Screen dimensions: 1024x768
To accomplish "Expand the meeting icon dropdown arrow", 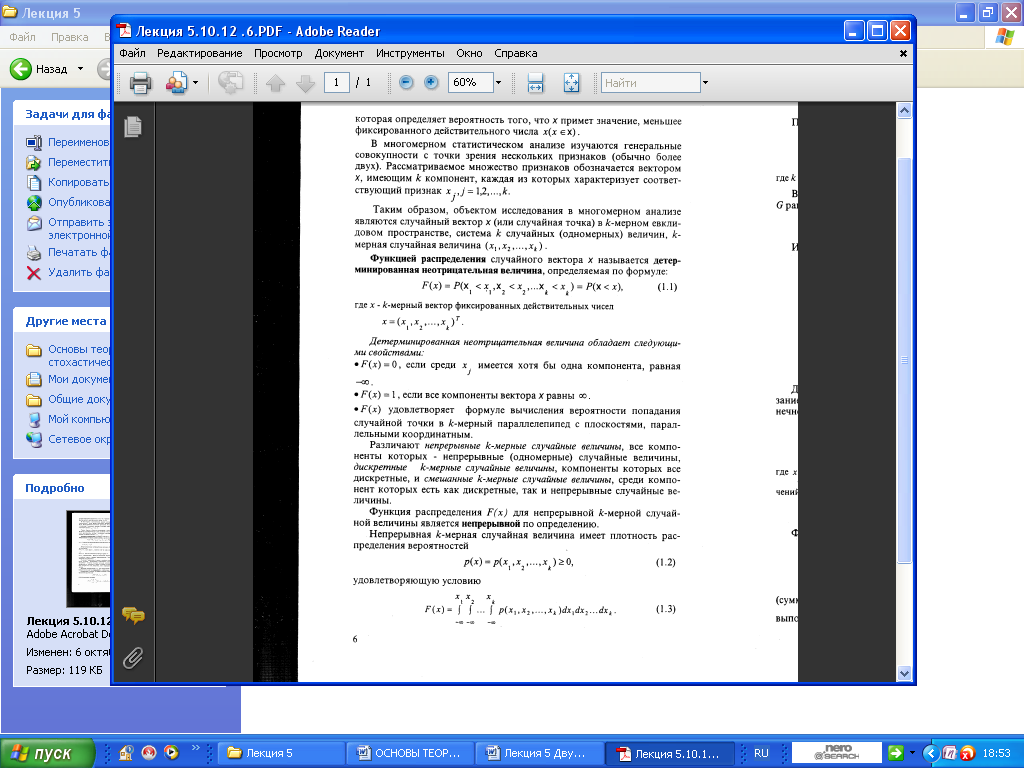I will pyautogui.click(x=195, y=83).
